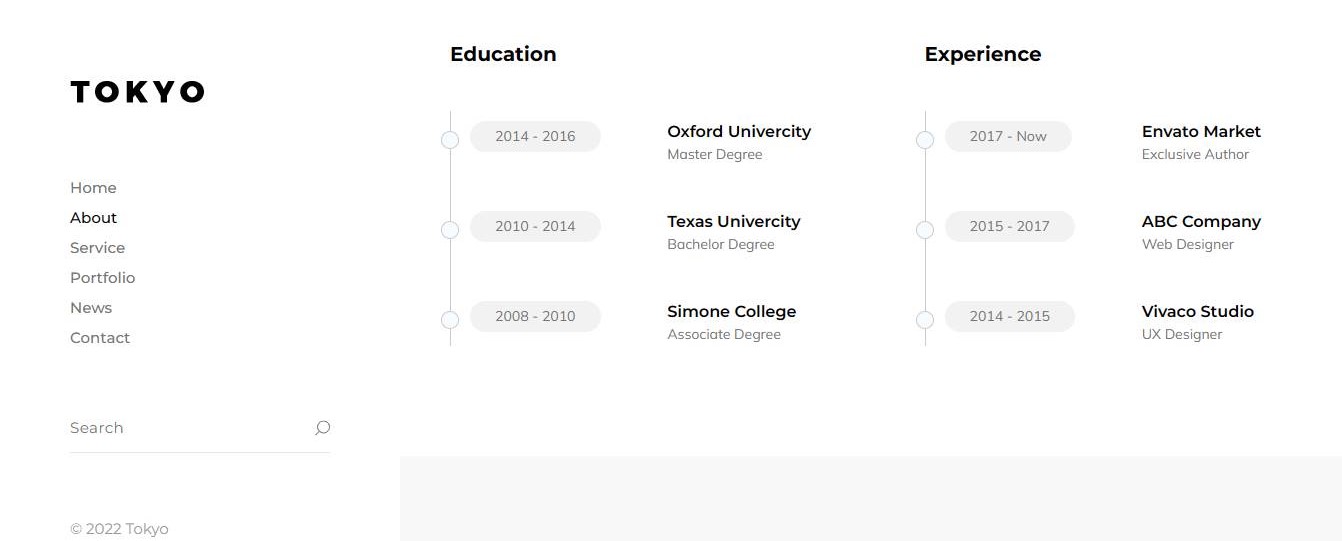The height and width of the screenshot is (541, 1342).
Task: Focus the Search input field
Action: (x=188, y=428)
